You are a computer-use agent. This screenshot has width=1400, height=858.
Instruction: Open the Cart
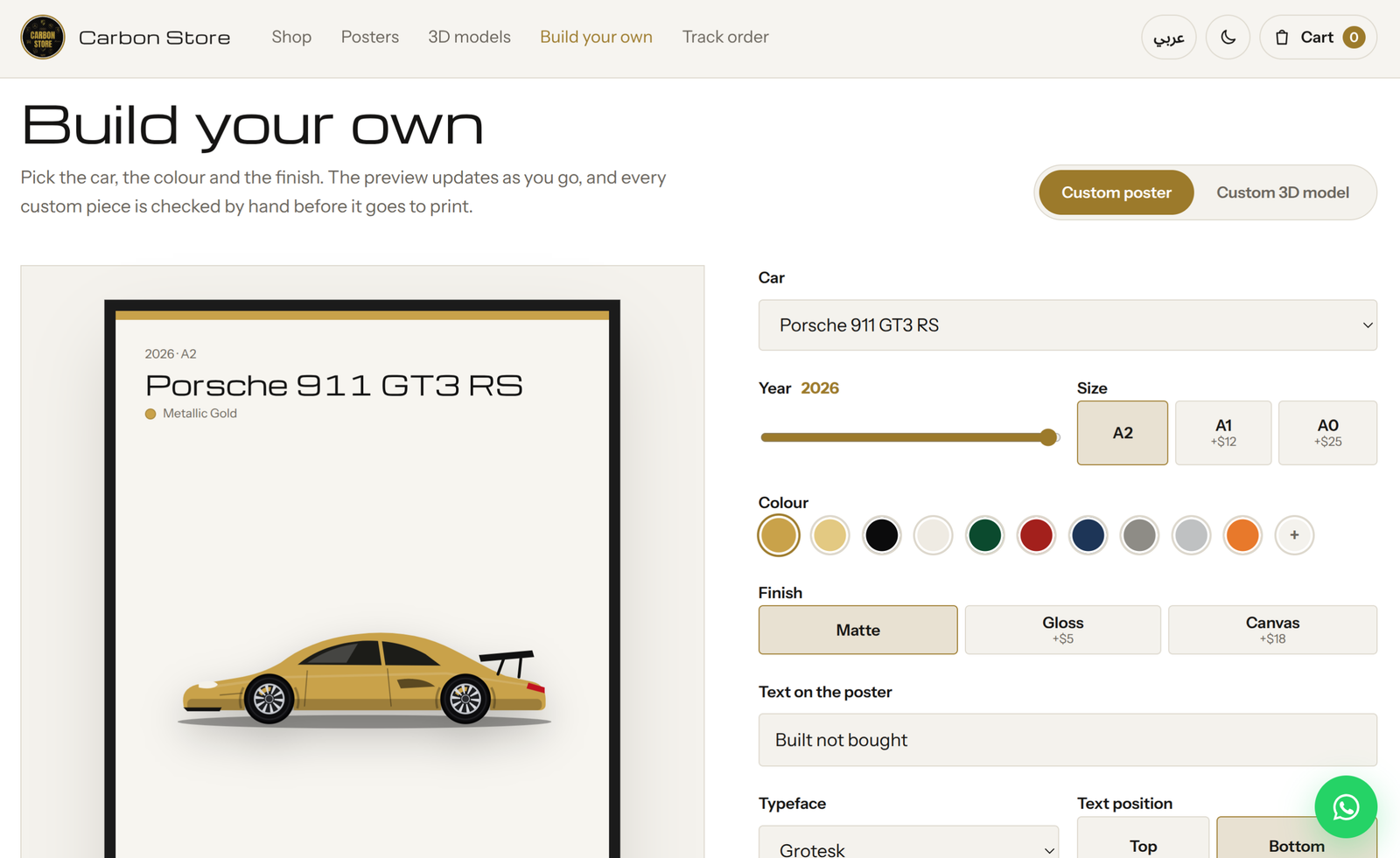tap(1318, 37)
